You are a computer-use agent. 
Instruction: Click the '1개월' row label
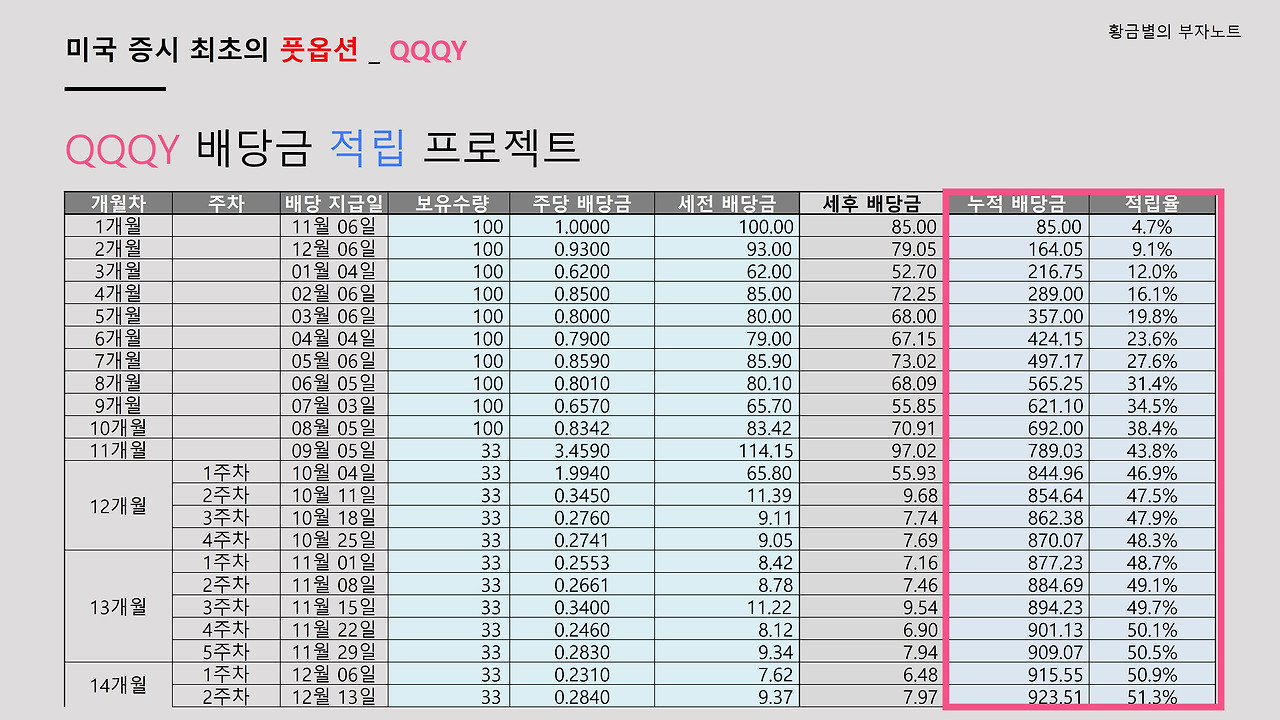pos(118,227)
